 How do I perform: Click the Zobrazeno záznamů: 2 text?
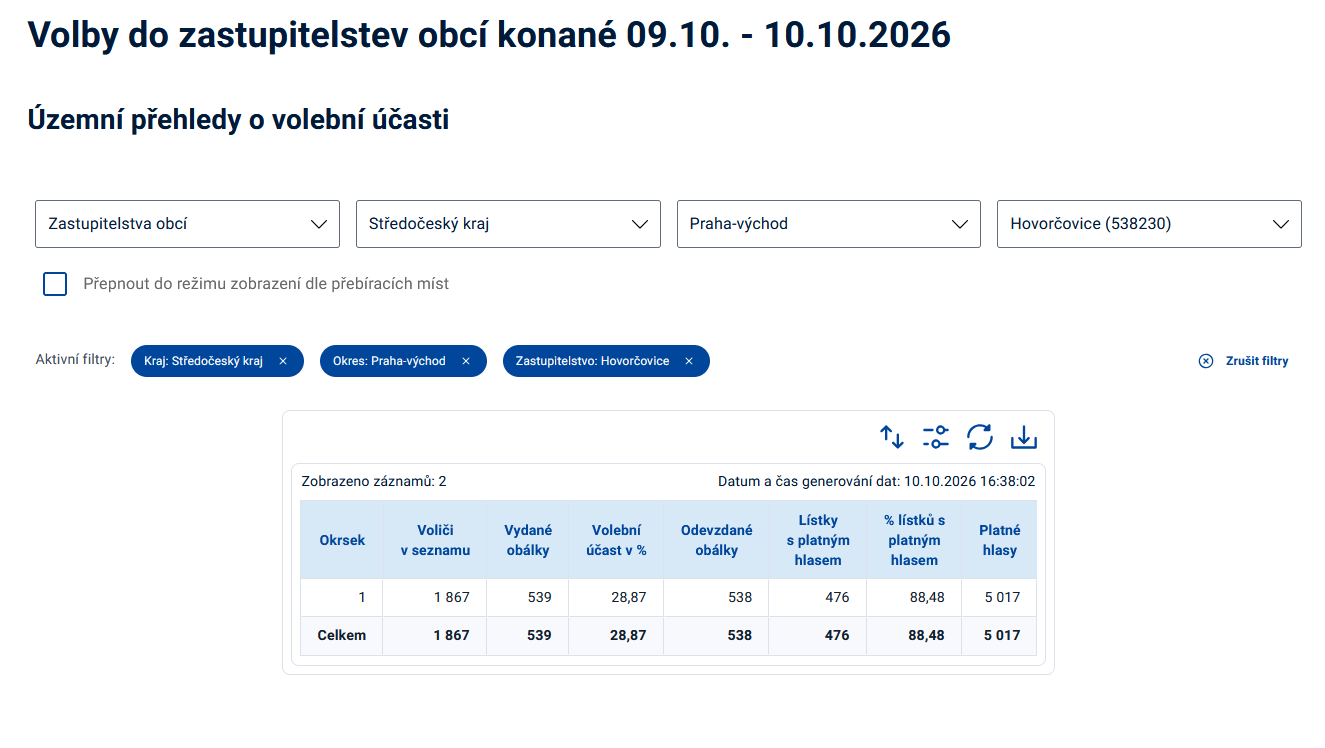click(x=374, y=481)
